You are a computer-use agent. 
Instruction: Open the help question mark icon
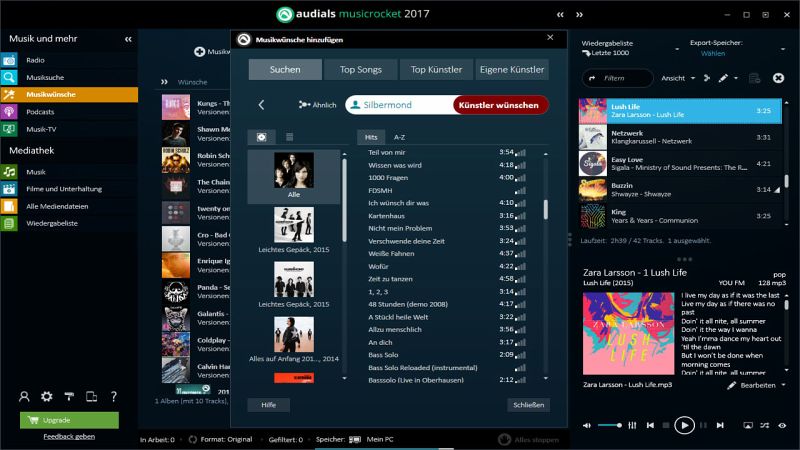[114, 397]
